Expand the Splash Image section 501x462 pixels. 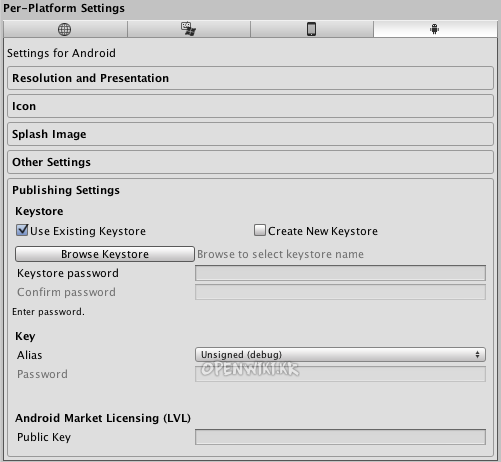[250, 134]
